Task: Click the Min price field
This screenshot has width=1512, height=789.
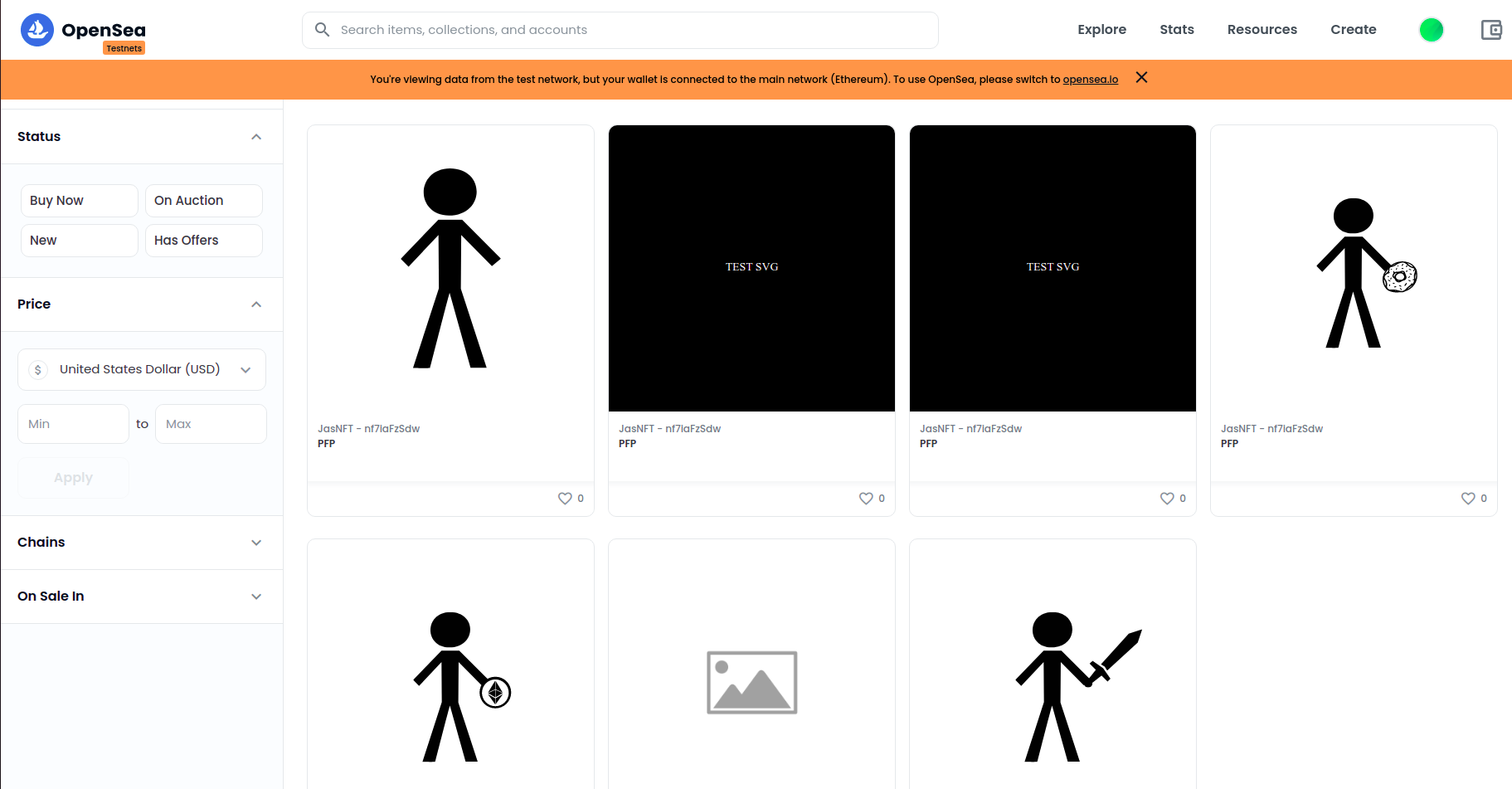Action: tap(73, 424)
